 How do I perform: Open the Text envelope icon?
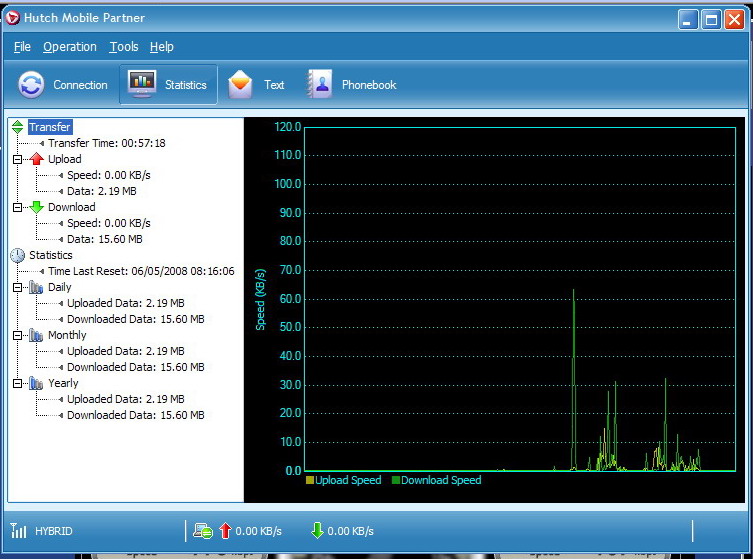pyautogui.click(x=240, y=84)
